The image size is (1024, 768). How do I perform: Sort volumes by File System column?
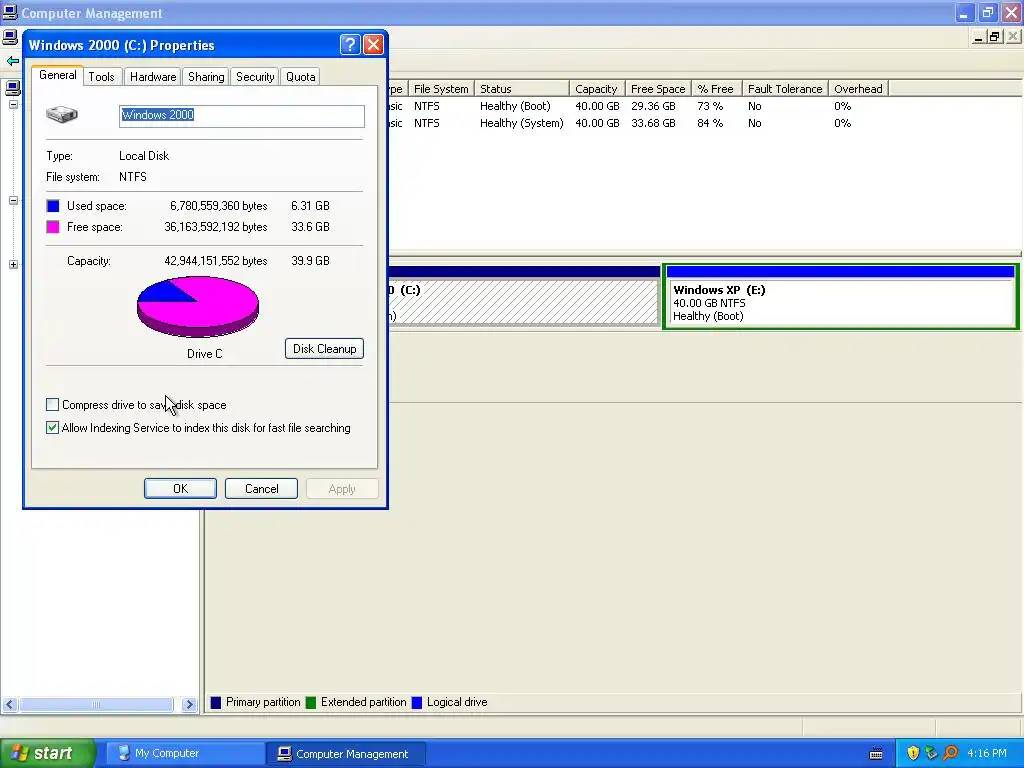coord(441,89)
